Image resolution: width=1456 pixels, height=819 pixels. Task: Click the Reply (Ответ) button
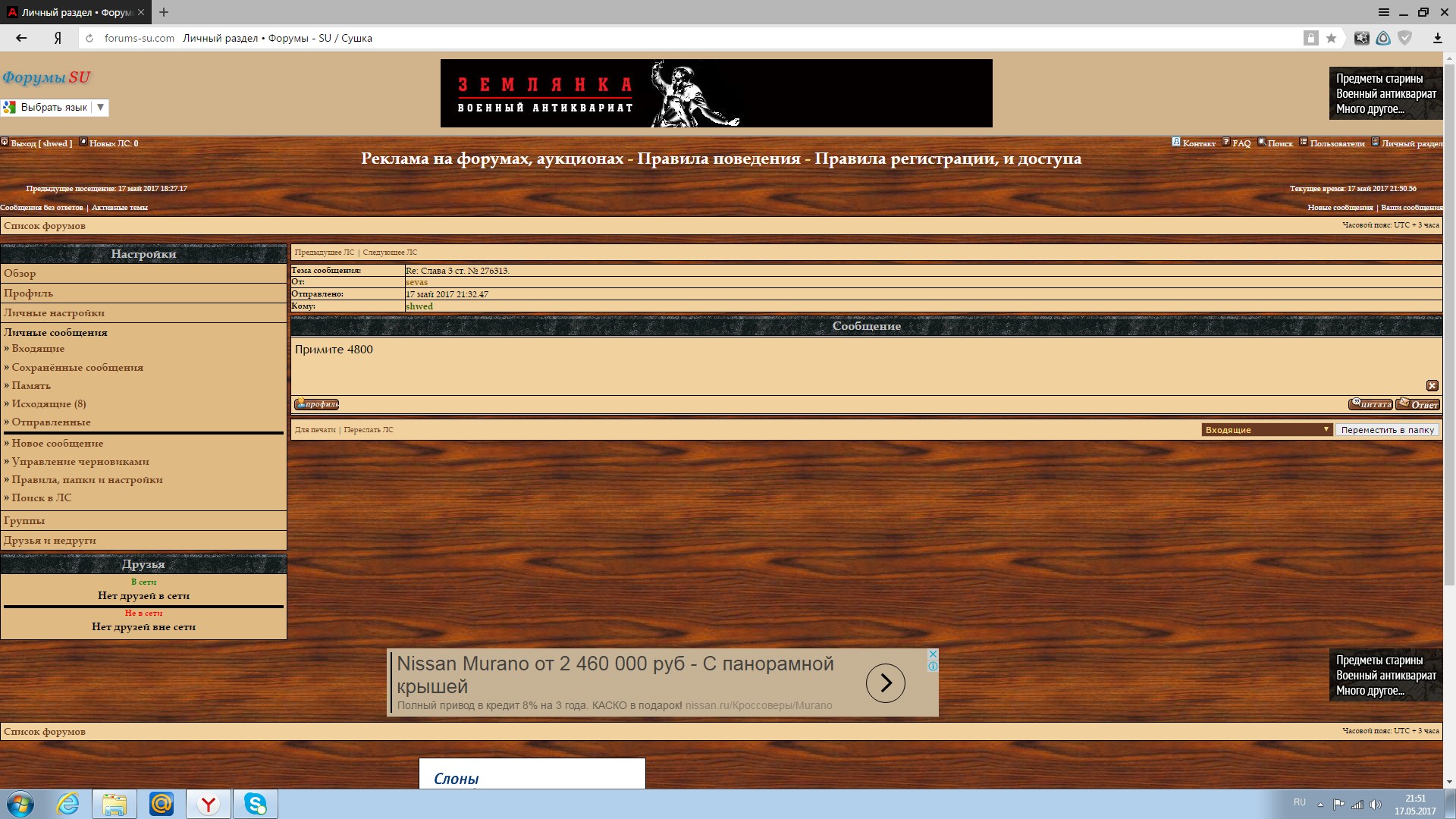(x=1417, y=404)
